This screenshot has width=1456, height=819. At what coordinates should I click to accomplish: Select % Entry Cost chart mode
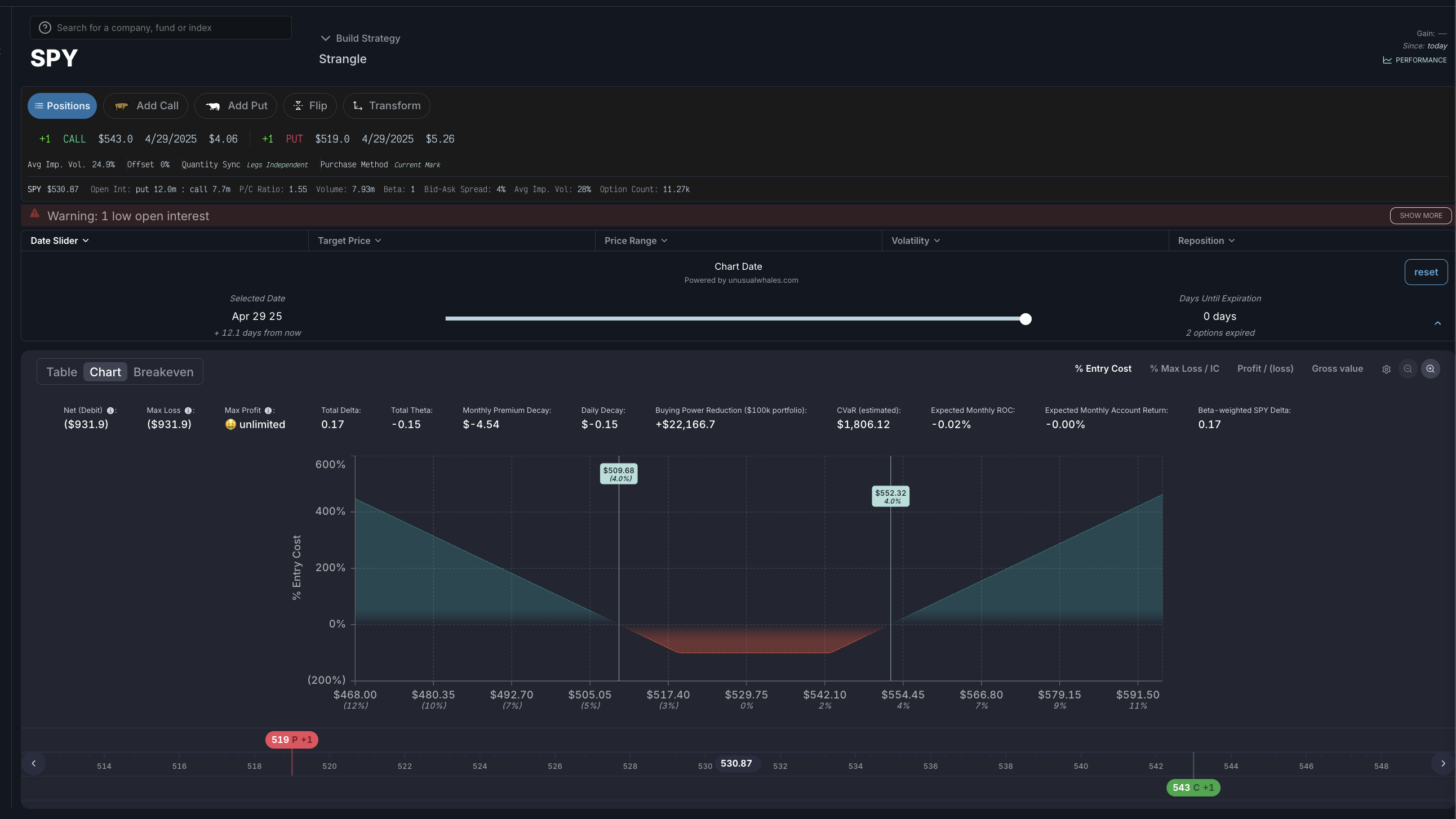(x=1103, y=368)
